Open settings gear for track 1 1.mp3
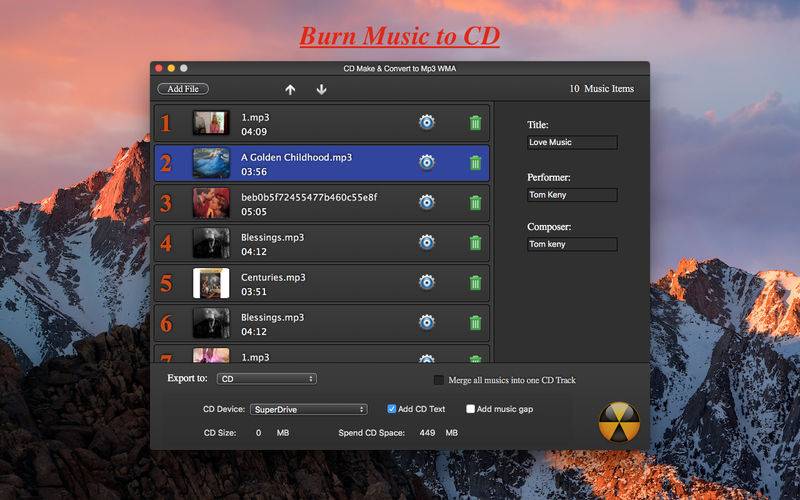Viewport: 800px width, 500px height. coord(427,122)
